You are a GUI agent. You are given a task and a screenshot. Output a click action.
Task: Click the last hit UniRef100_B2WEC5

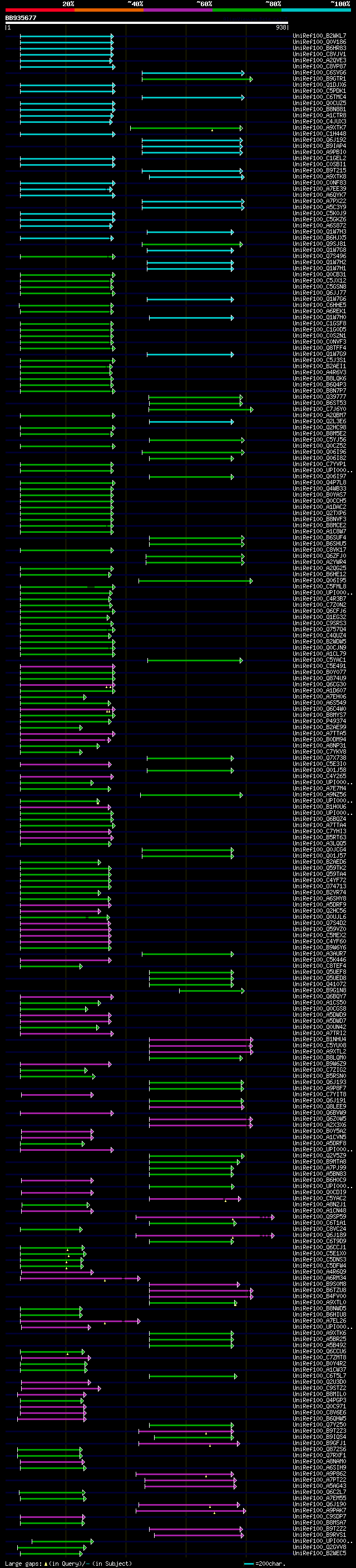click(x=319, y=1554)
